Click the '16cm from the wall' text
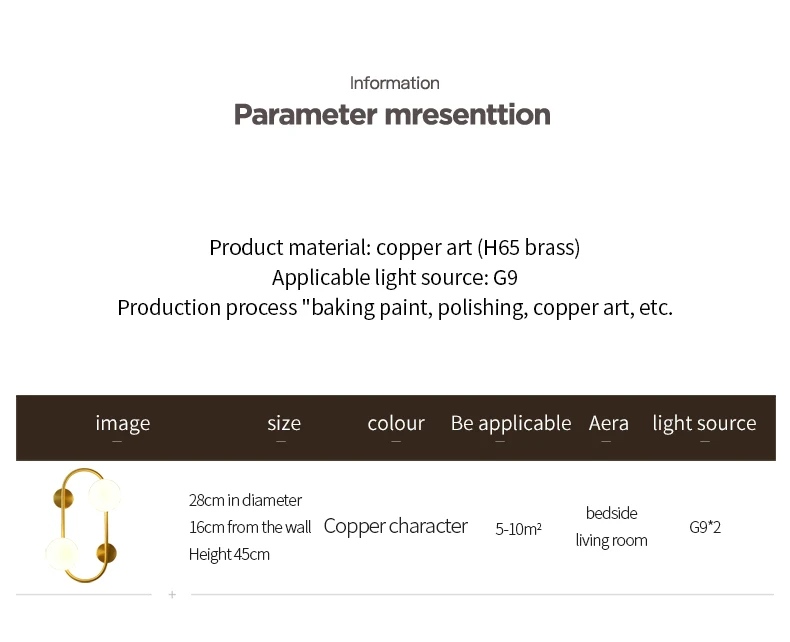 pos(250,527)
